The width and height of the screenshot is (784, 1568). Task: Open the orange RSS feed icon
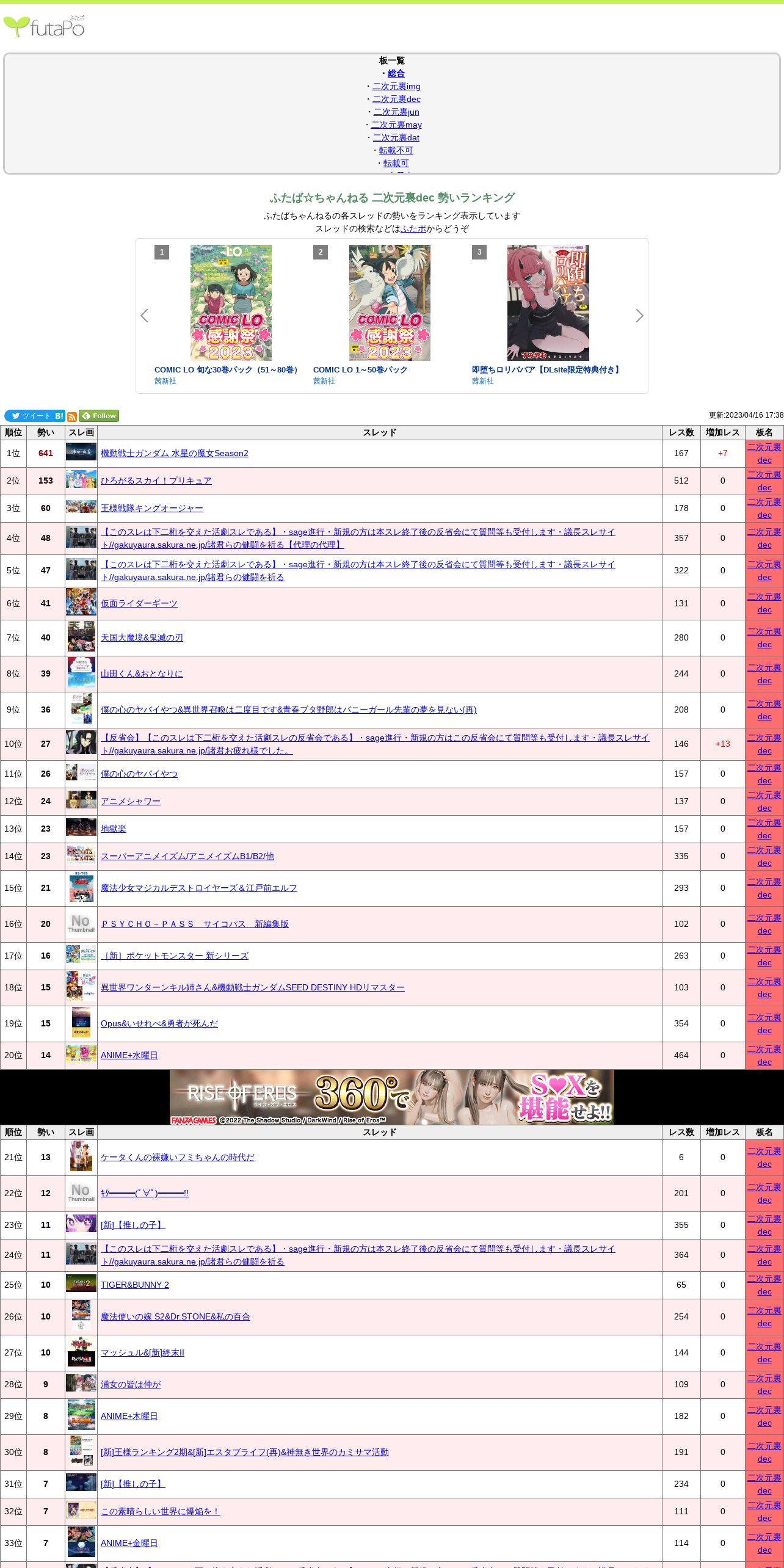tap(72, 416)
